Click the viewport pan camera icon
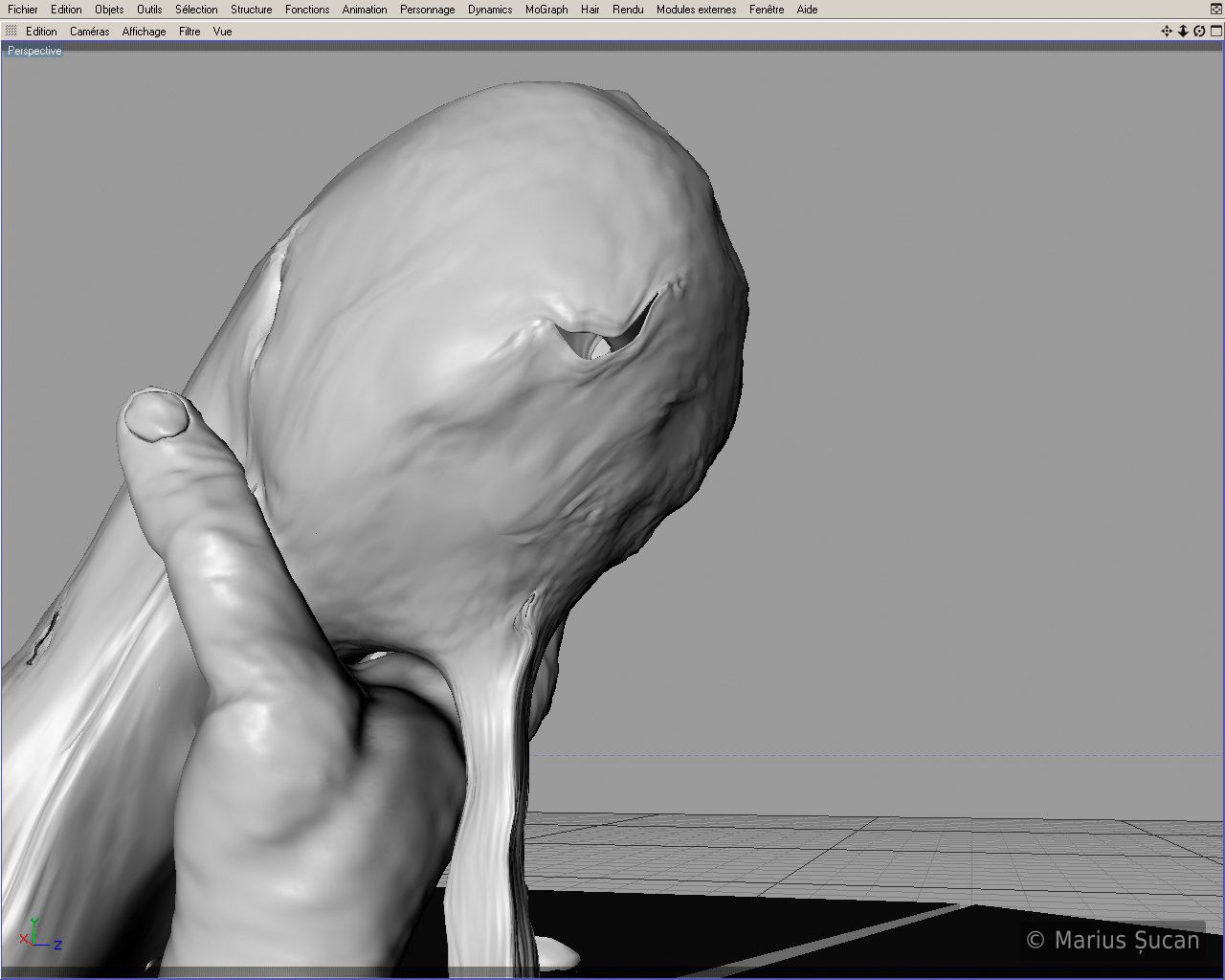The width and height of the screenshot is (1225, 980). click(1167, 32)
